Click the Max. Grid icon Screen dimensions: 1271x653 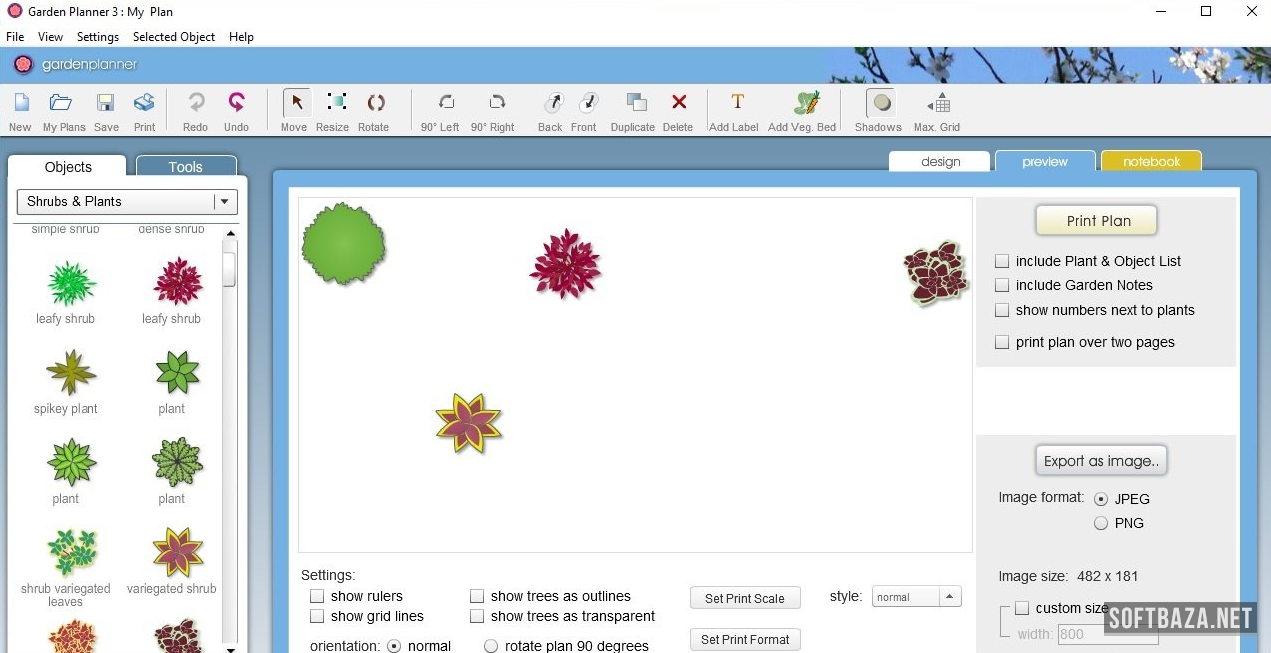pyautogui.click(x=938, y=103)
